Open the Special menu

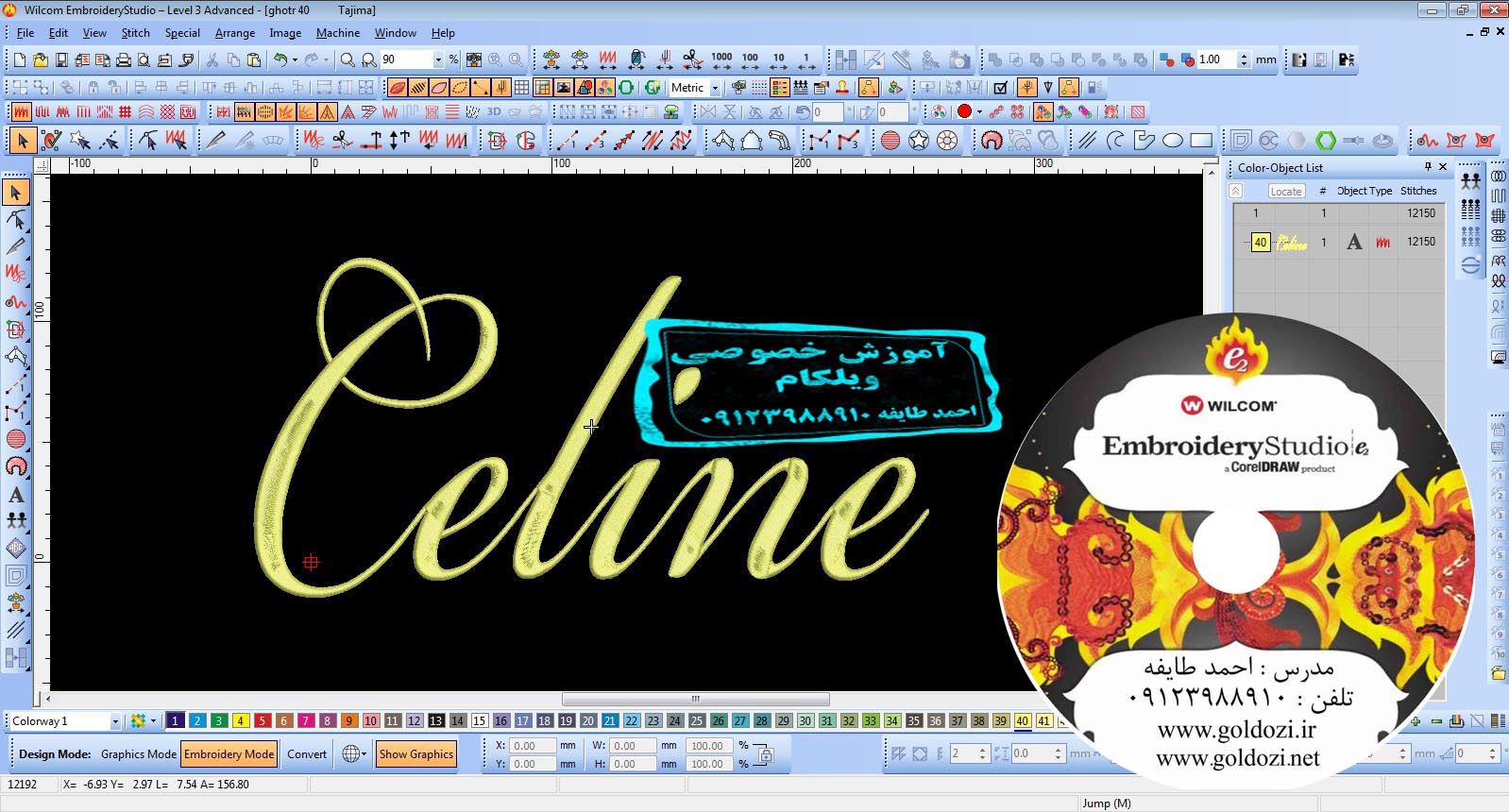point(182,33)
